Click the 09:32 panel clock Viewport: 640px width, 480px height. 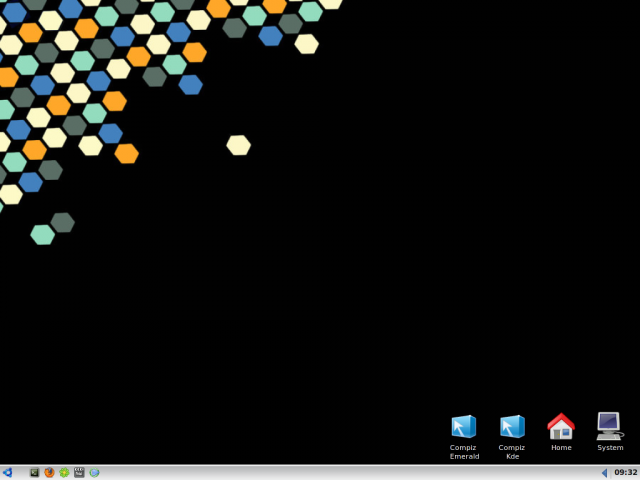coord(625,473)
